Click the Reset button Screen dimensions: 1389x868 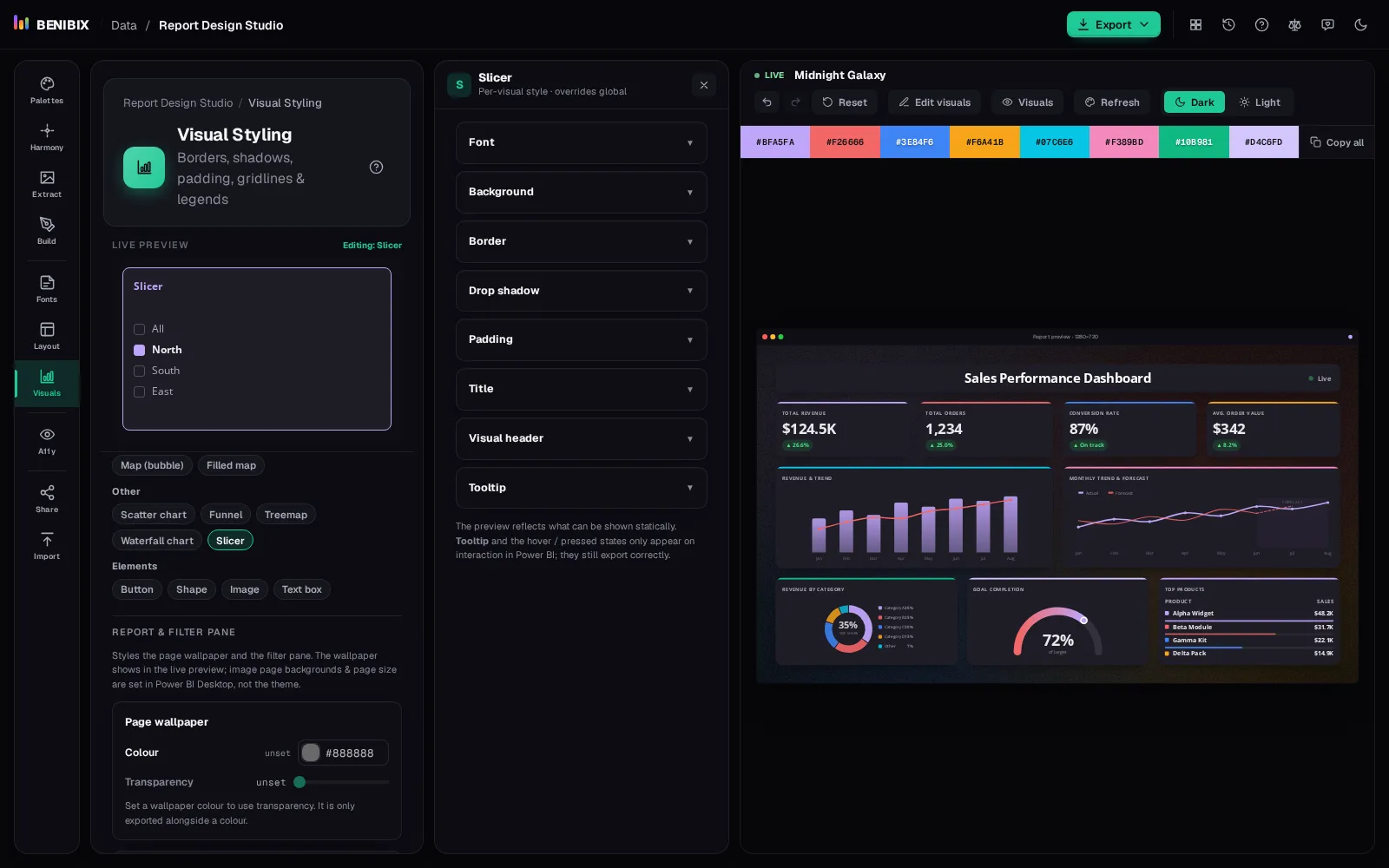tap(845, 102)
